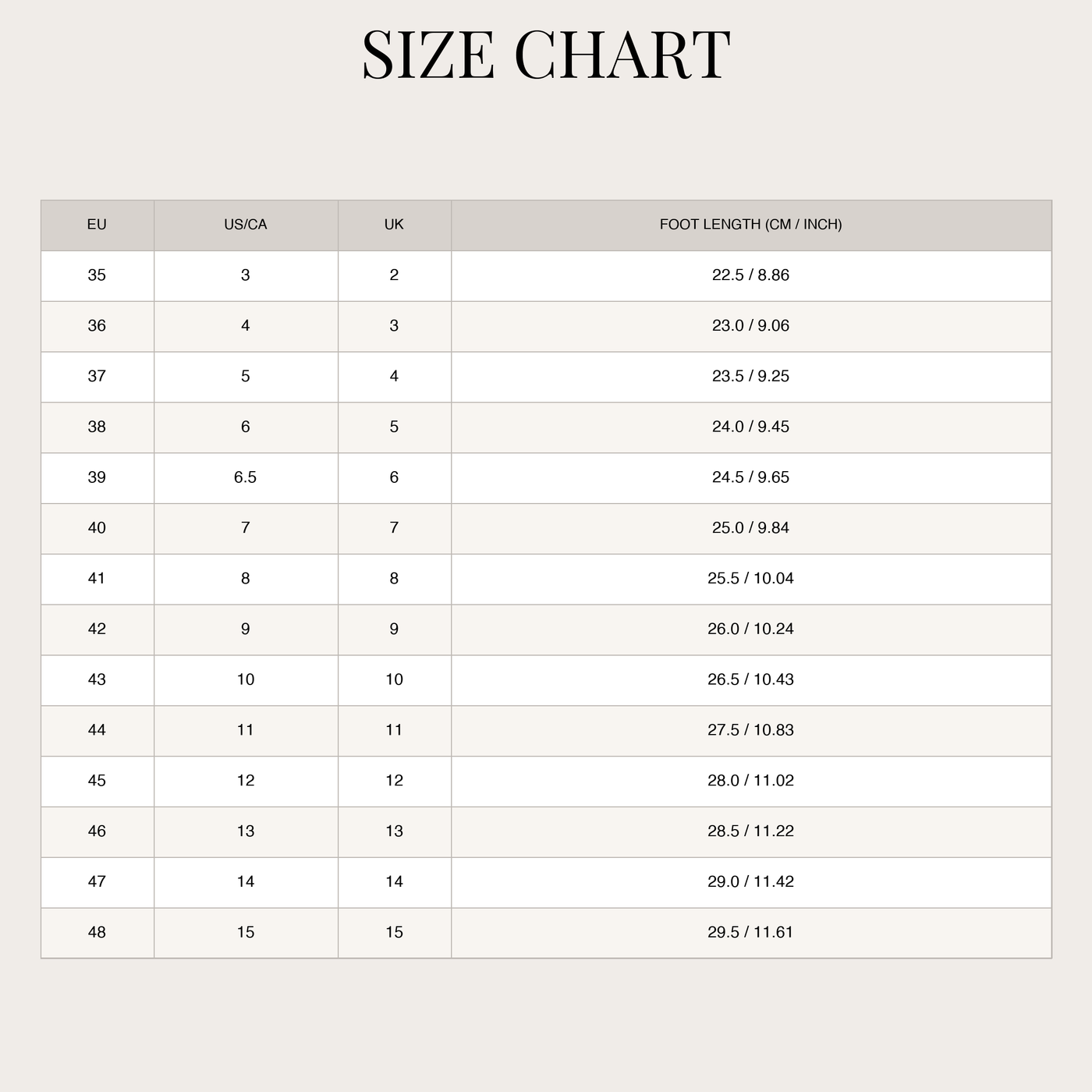Click the UK column header
Viewport: 1092px width, 1092px height.
[395, 225]
